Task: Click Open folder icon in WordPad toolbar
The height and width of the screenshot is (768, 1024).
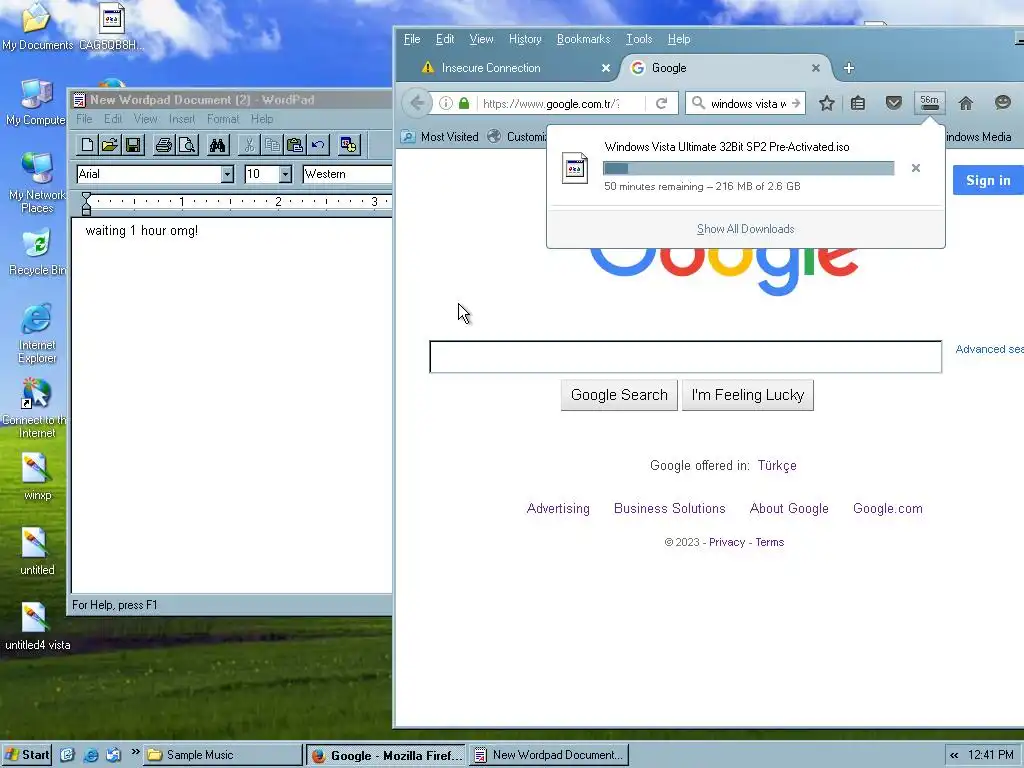Action: [110, 145]
